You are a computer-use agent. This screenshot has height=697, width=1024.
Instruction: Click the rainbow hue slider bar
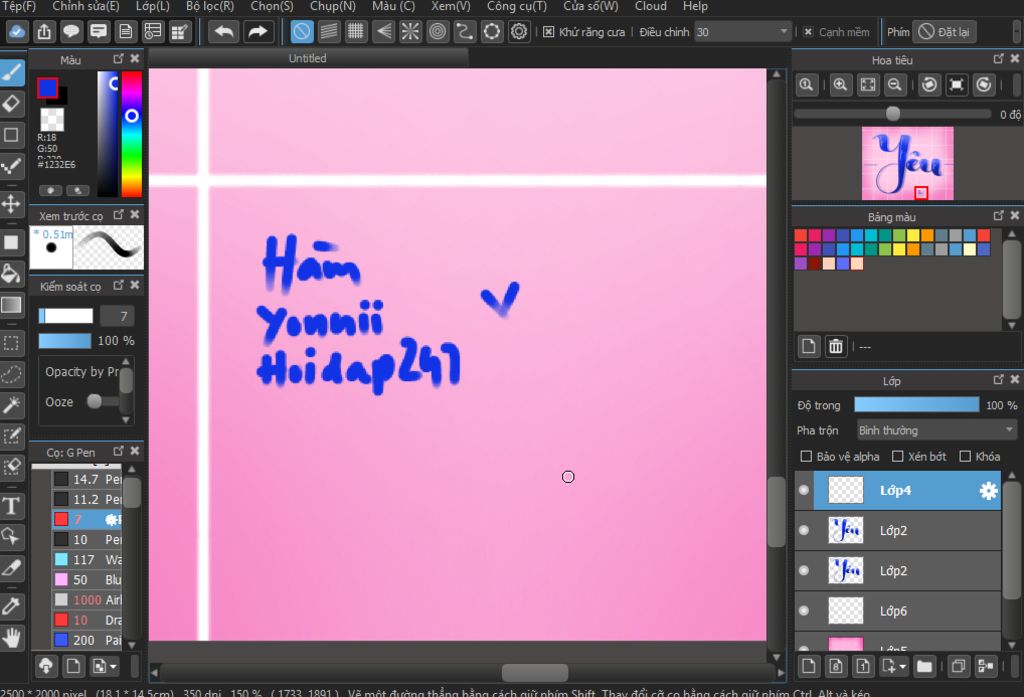(131, 134)
